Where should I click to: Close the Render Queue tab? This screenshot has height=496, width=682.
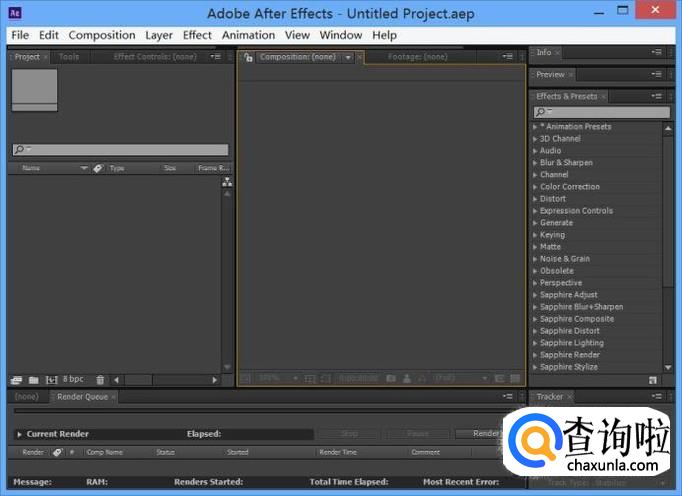[x=113, y=397]
